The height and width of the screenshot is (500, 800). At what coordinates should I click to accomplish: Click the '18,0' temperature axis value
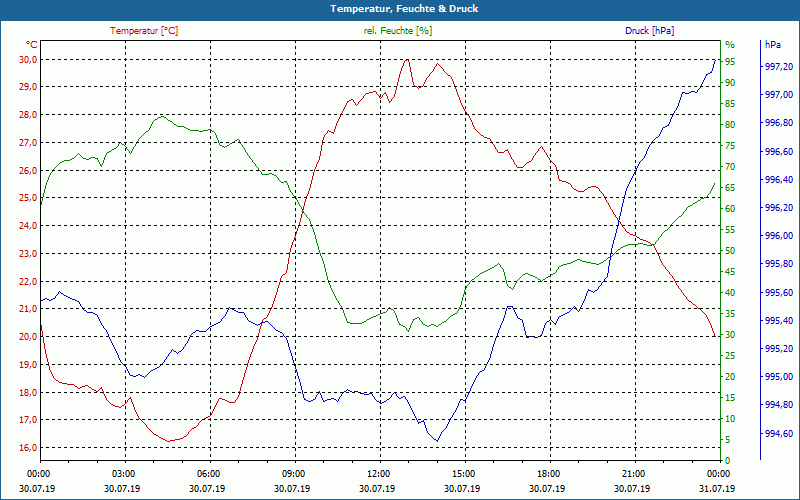coord(28,392)
